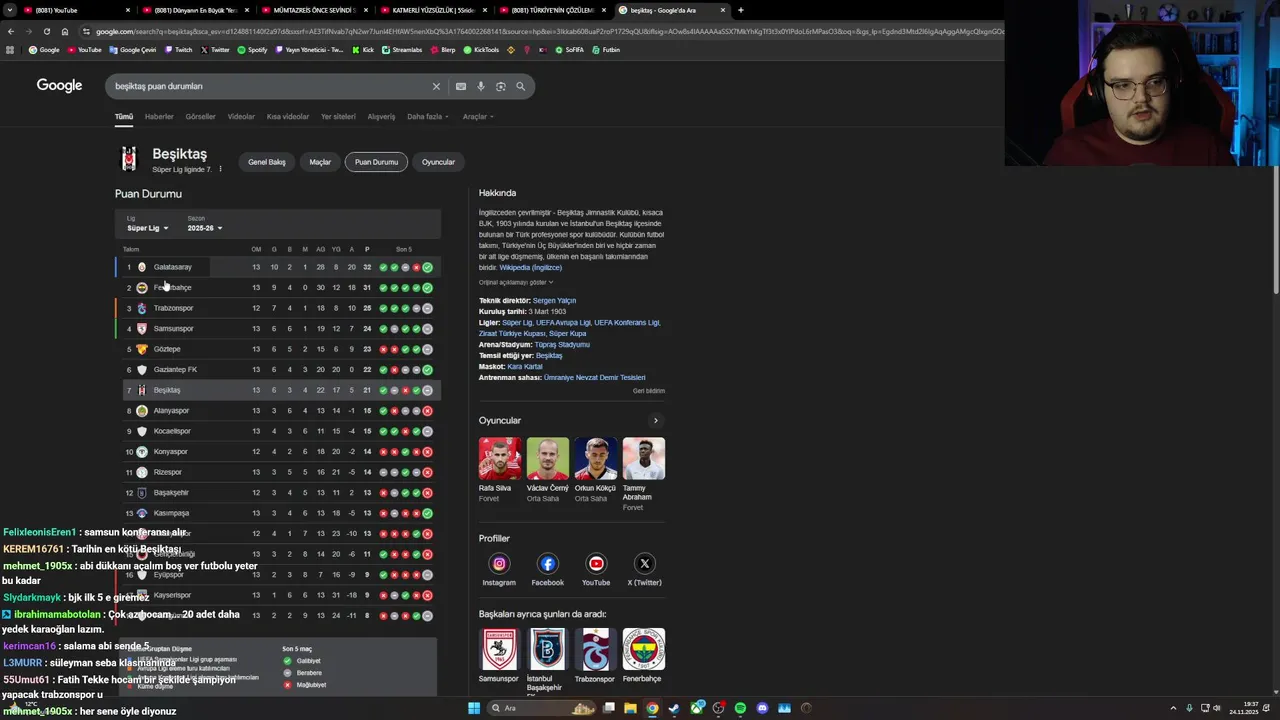Open Discord from the taskbar
1280x720 pixels.
click(762, 708)
